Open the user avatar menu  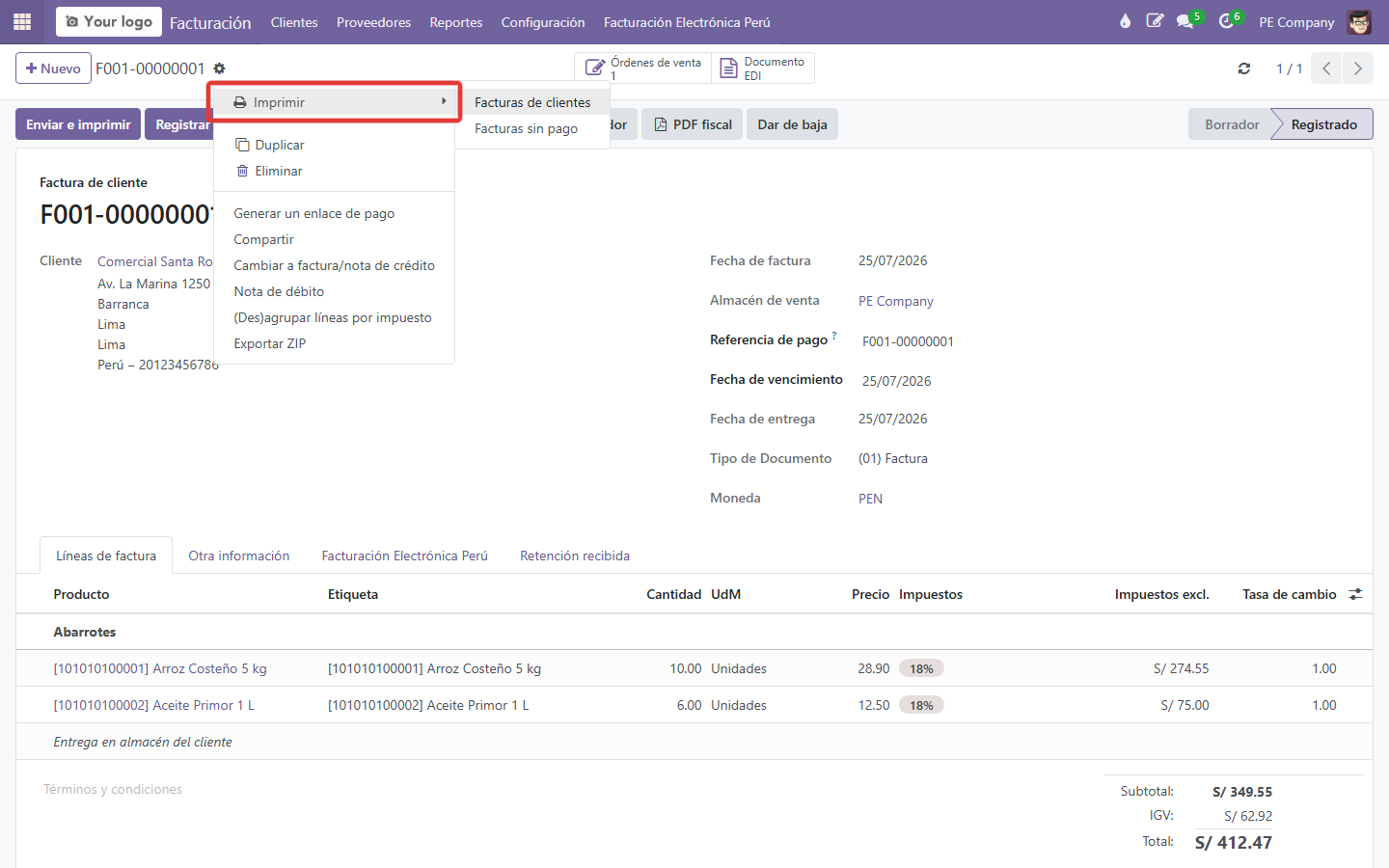[x=1359, y=21]
